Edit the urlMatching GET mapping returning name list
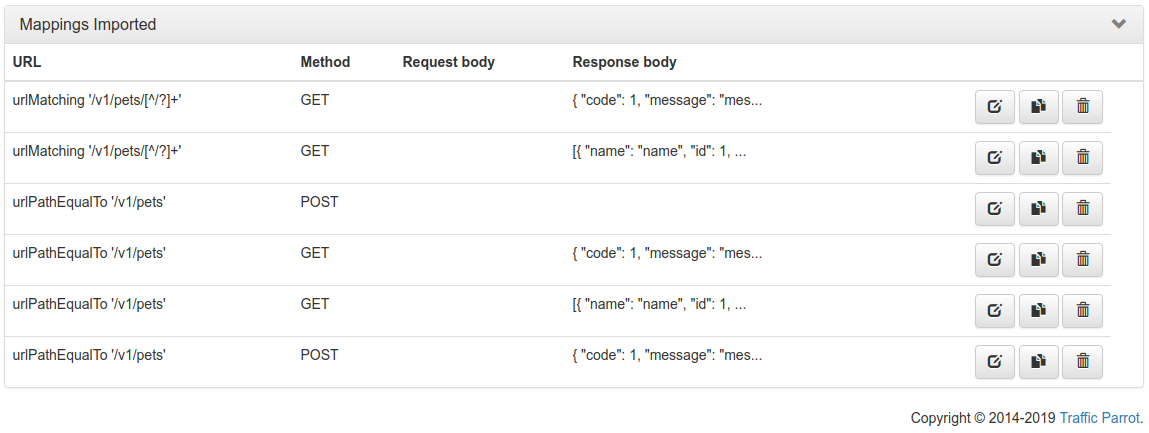 tap(995, 157)
